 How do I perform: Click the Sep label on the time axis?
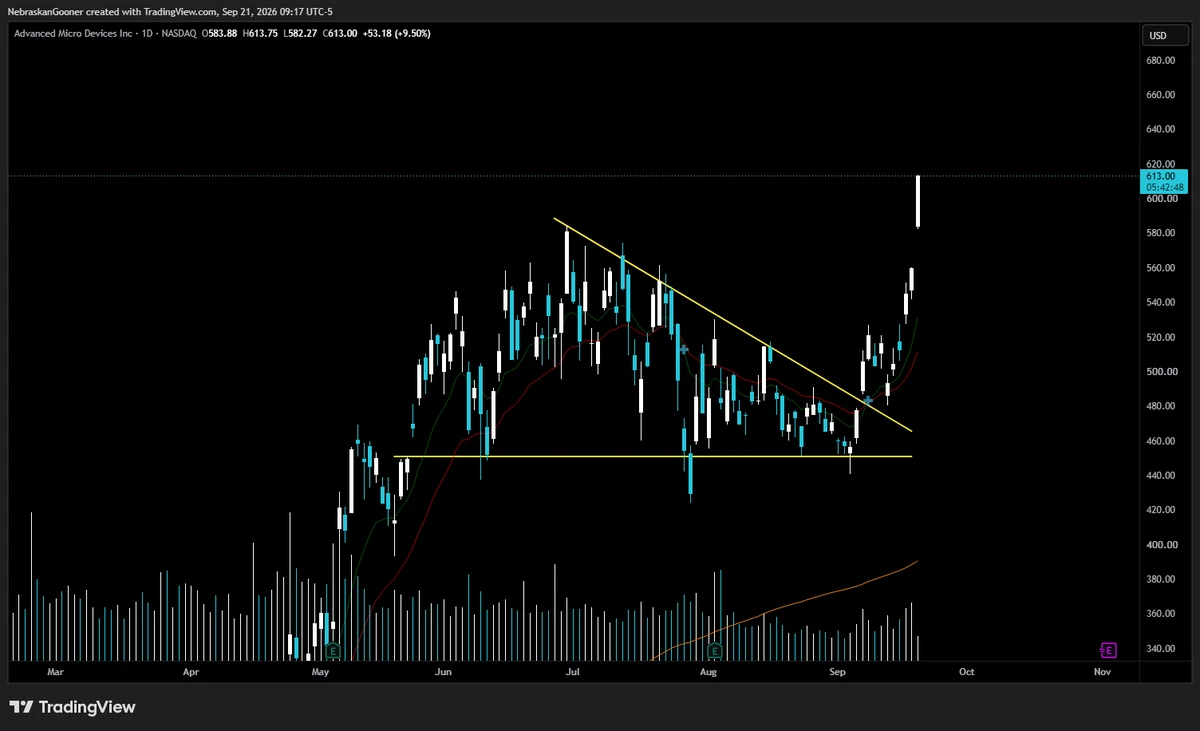(838, 673)
